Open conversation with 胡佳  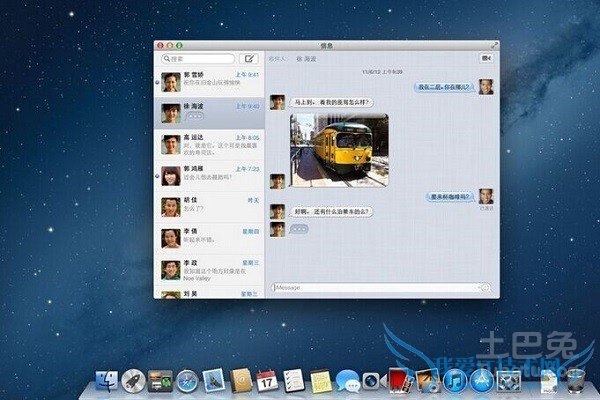tap(209, 207)
